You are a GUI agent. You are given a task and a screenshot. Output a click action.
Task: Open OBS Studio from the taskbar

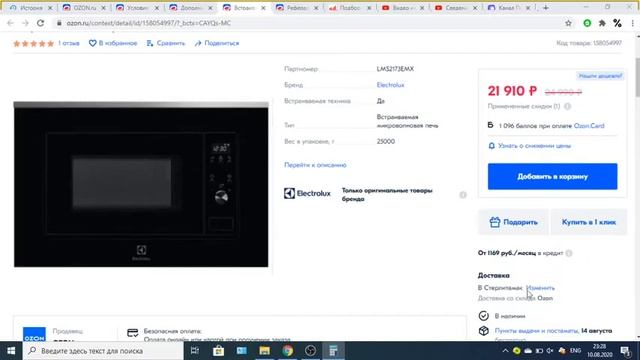(311, 351)
